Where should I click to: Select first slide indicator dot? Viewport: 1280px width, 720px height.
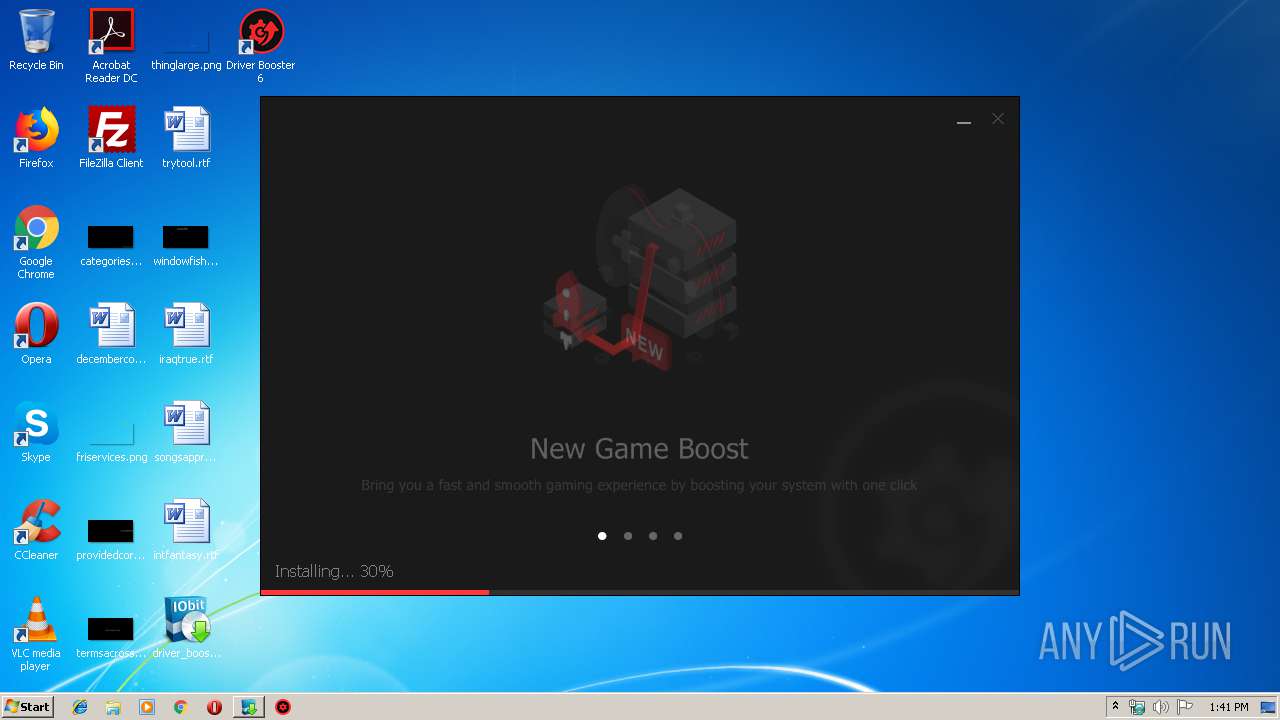(602, 536)
